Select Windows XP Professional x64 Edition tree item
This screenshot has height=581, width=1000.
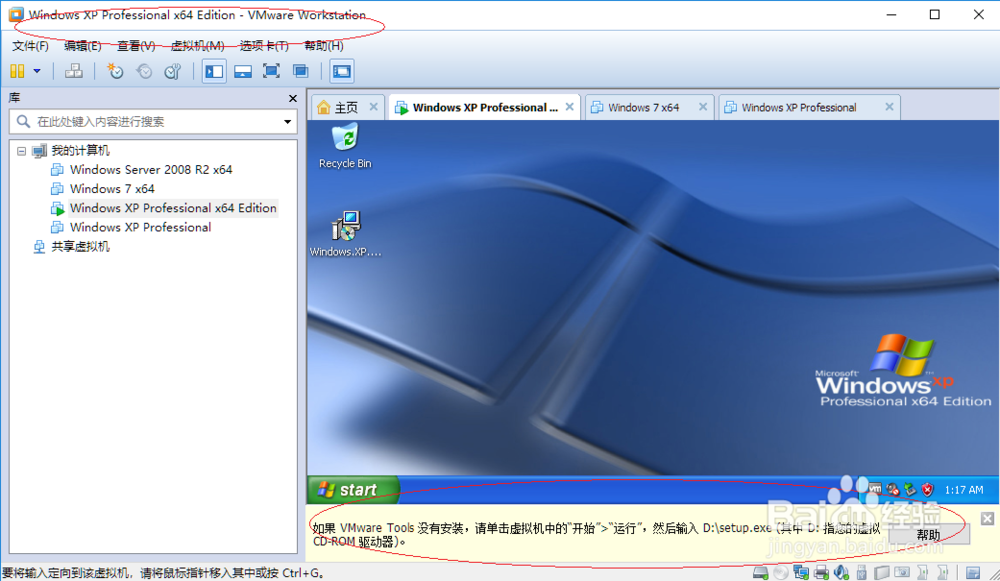pyautogui.click(x=173, y=208)
